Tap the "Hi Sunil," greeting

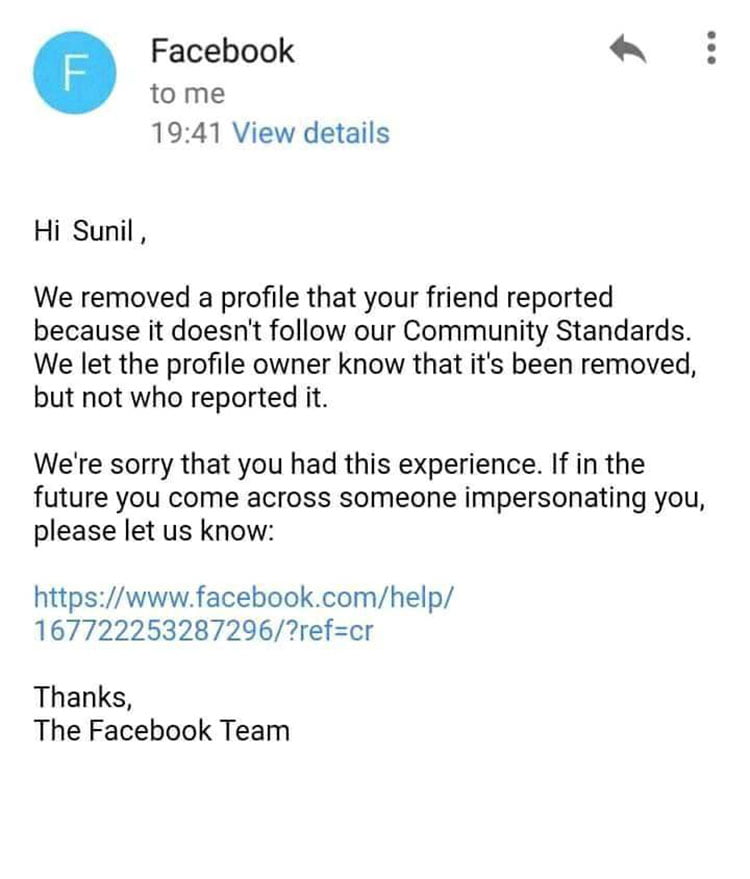pyautogui.click(x=91, y=234)
